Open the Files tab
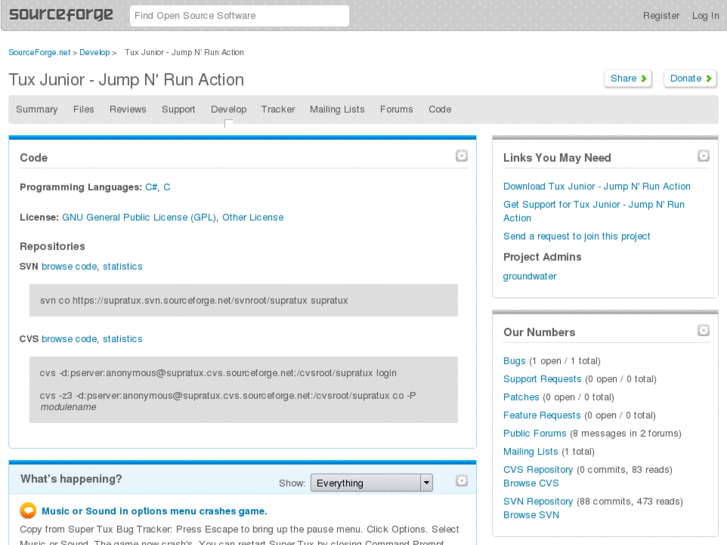Image resolution: width=727 pixels, height=545 pixels. coord(83,109)
